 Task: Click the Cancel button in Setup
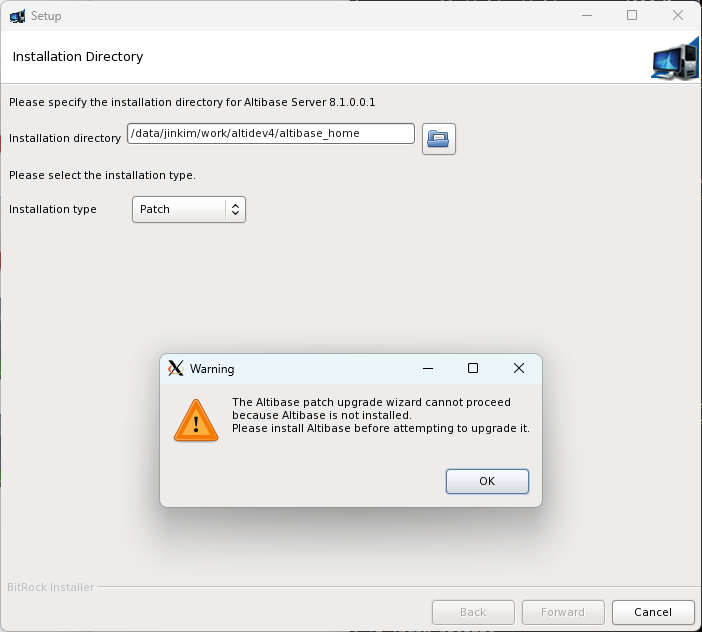coord(652,612)
